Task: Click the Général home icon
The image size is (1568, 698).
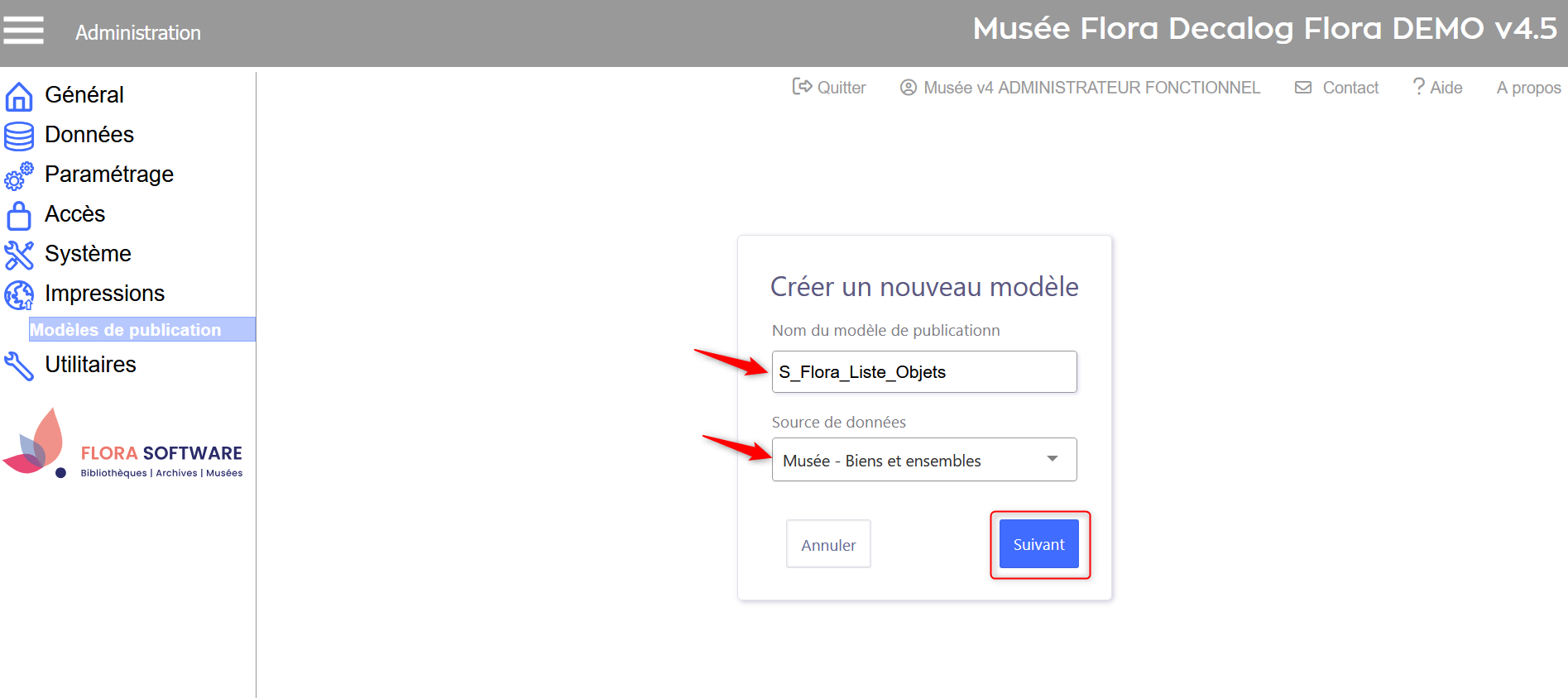Action: pyautogui.click(x=19, y=96)
